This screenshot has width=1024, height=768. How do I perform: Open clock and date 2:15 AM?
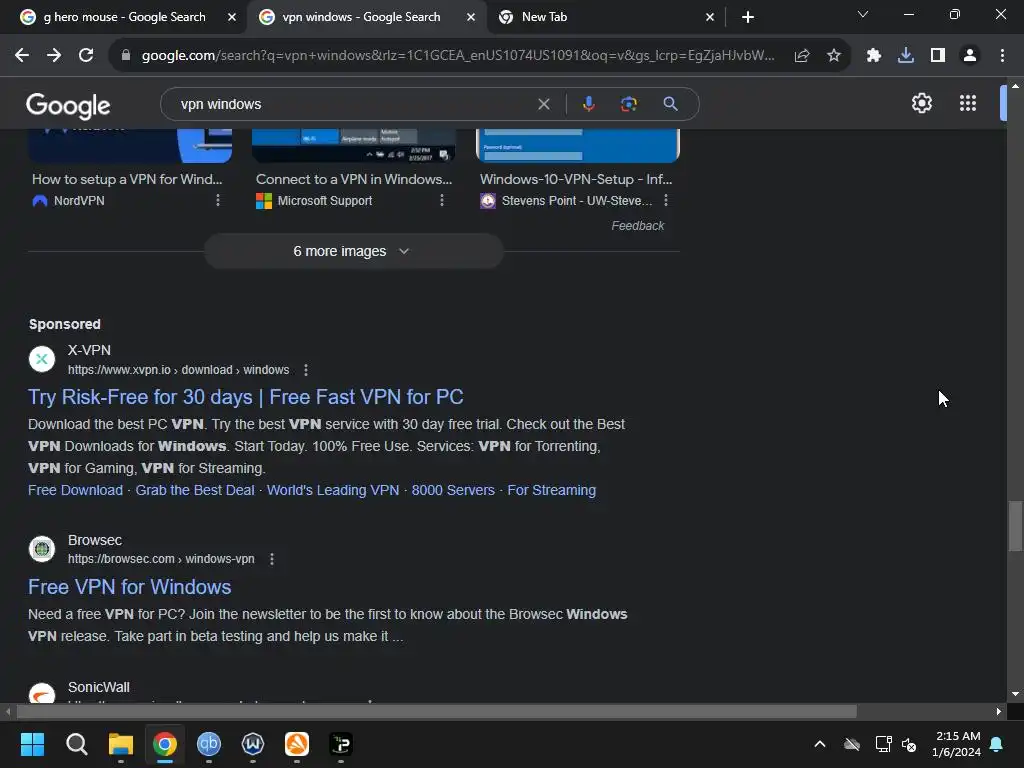(x=957, y=744)
